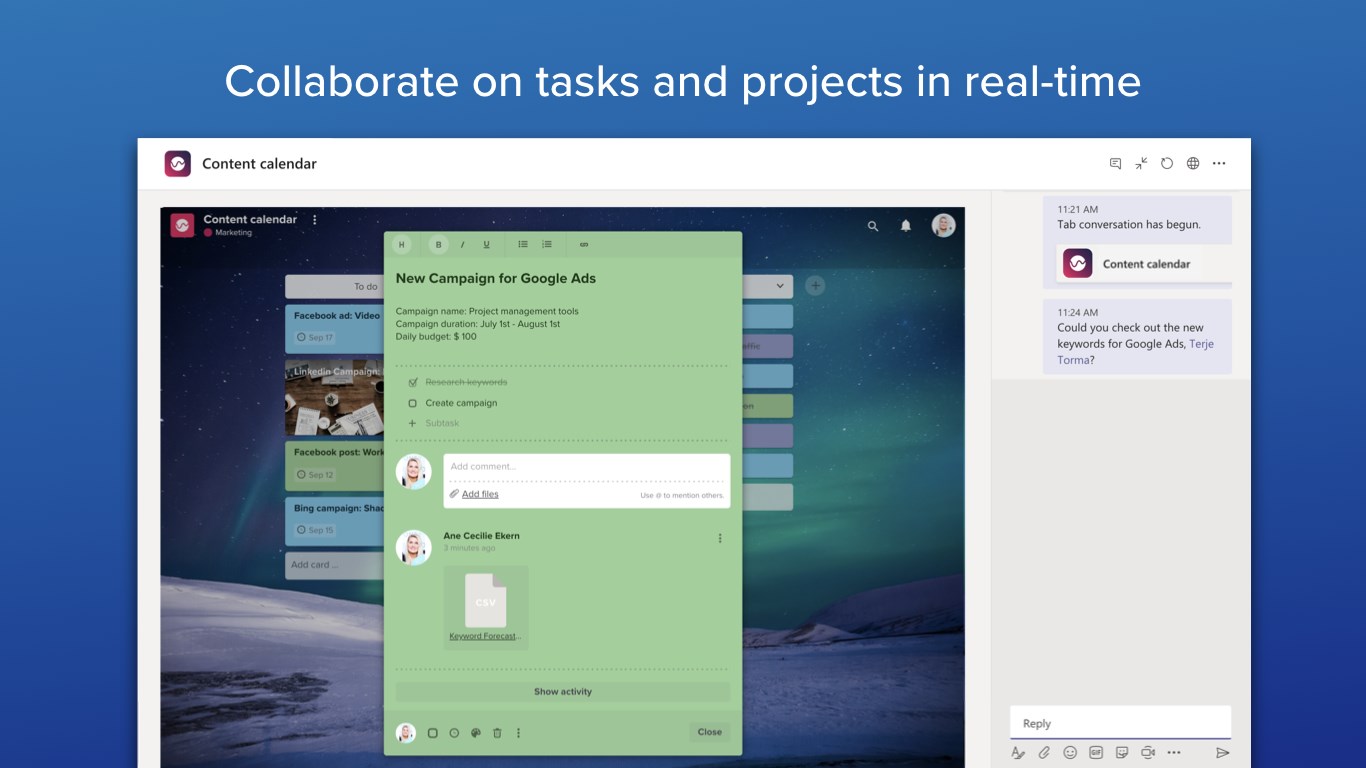This screenshot has width=1366, height=768.
Task: Open the Bing campaign card
Action: [x=335, y=521]
